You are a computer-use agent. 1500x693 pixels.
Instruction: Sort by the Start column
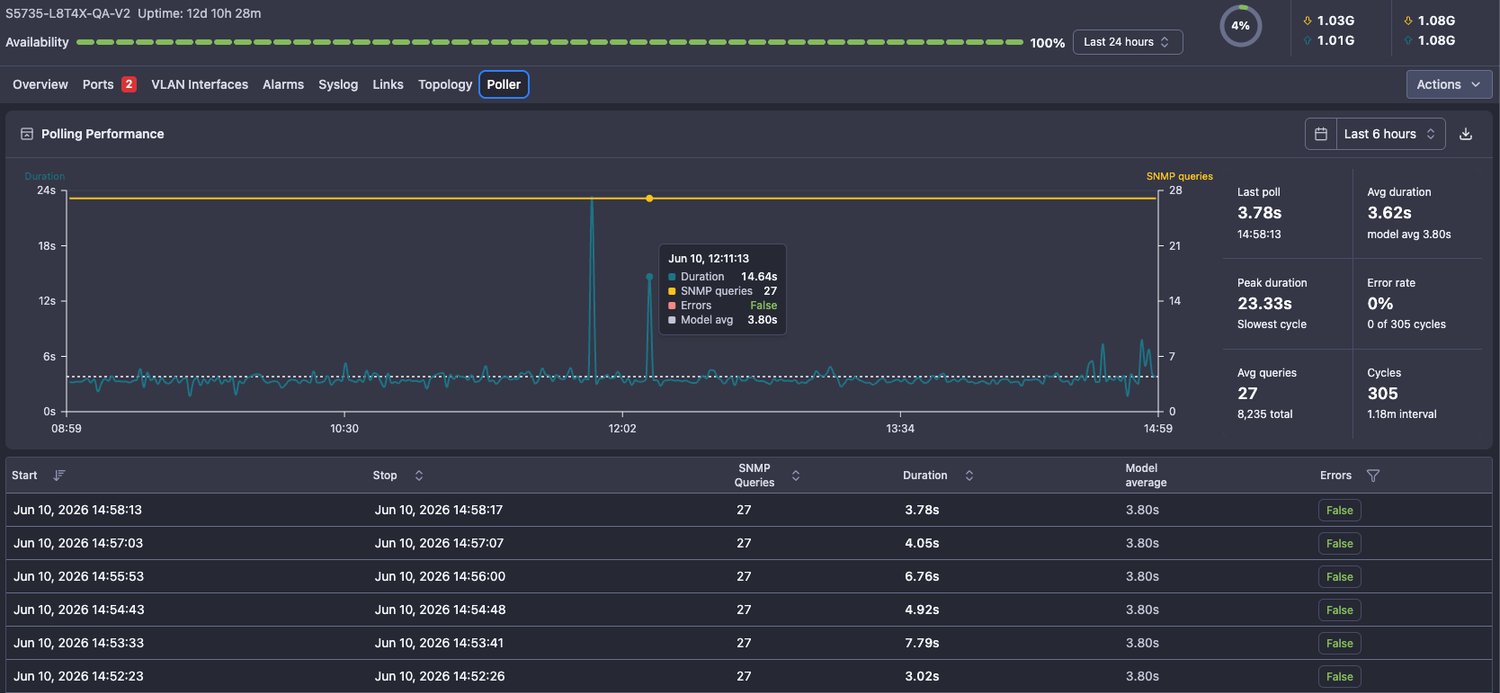click(x=59, y=476)
